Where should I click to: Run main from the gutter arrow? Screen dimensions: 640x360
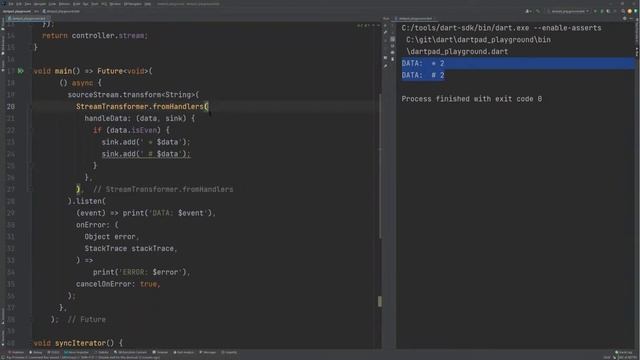coord(20,71)
